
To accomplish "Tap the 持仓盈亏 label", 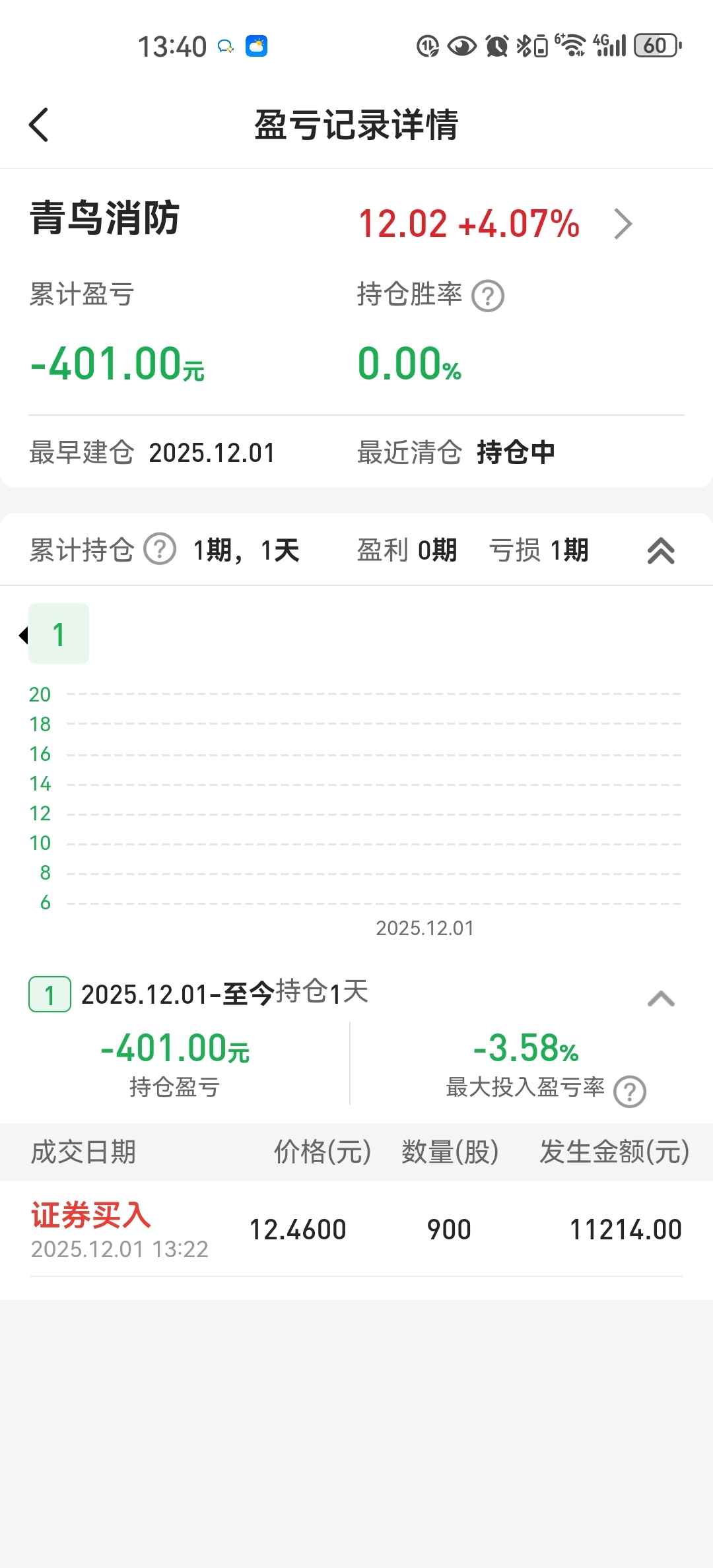I will coord(174,1087).
